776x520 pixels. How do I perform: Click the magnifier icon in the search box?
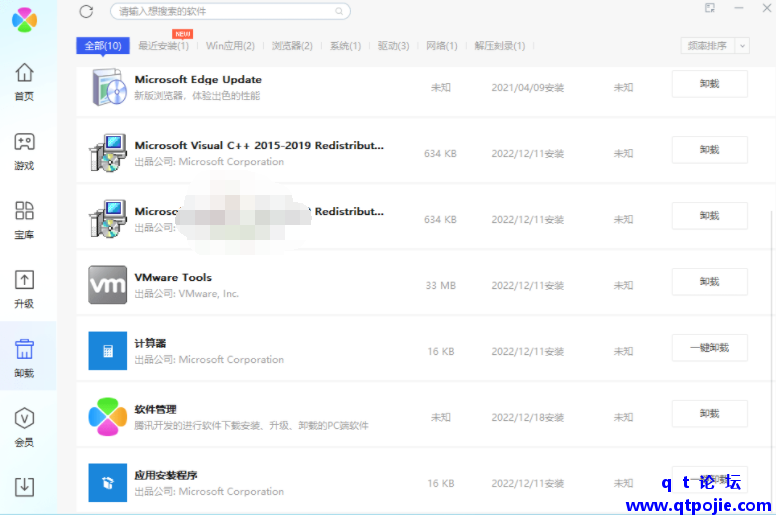tap(339, 11)
